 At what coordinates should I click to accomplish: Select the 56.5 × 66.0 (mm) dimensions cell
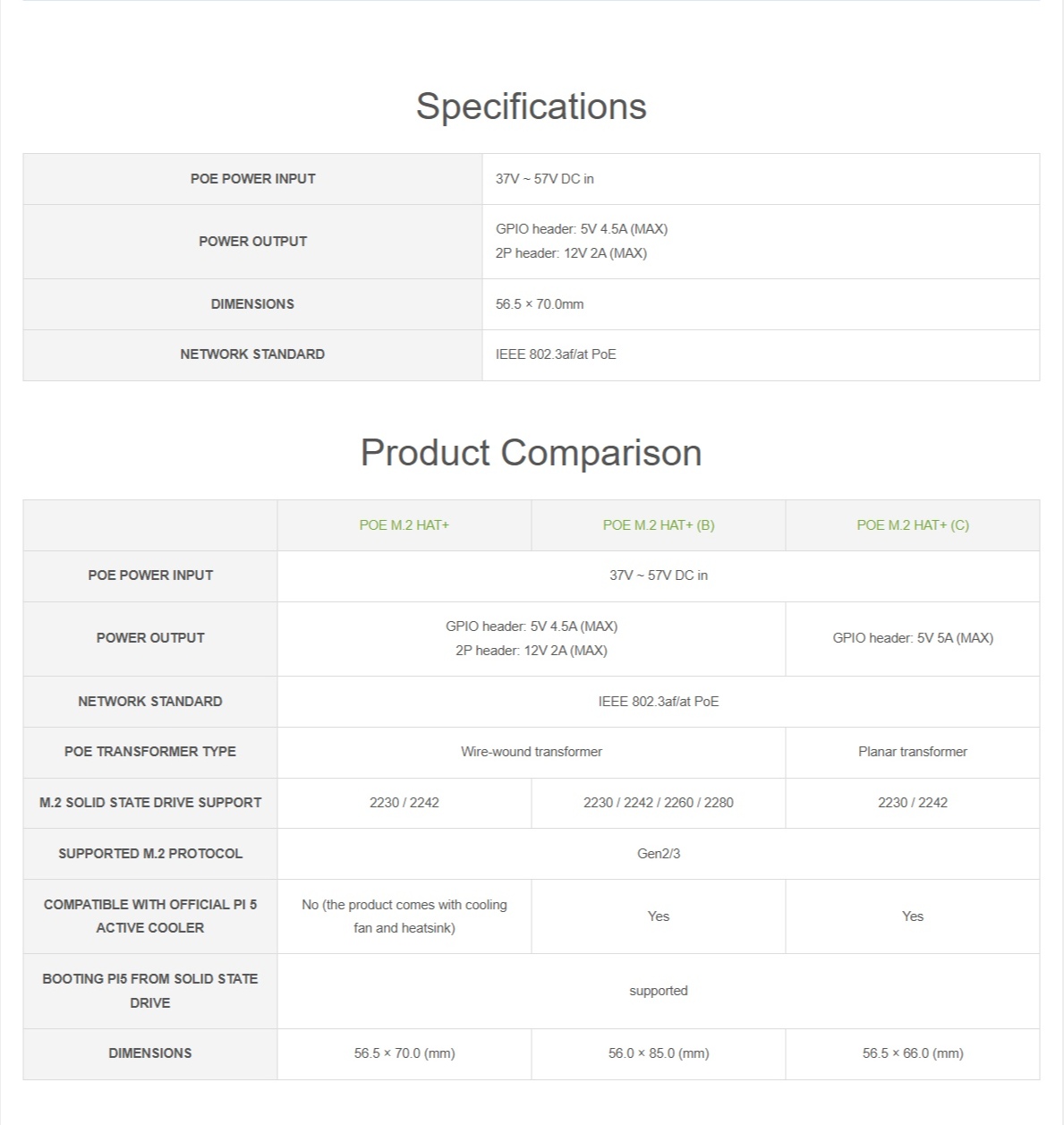click(912, 1053)
